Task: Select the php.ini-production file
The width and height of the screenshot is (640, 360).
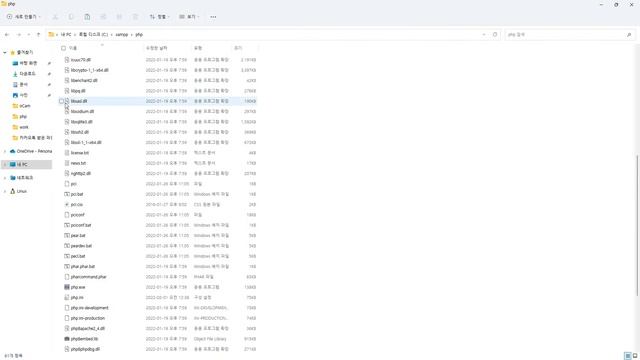Action: coord(88,318)
